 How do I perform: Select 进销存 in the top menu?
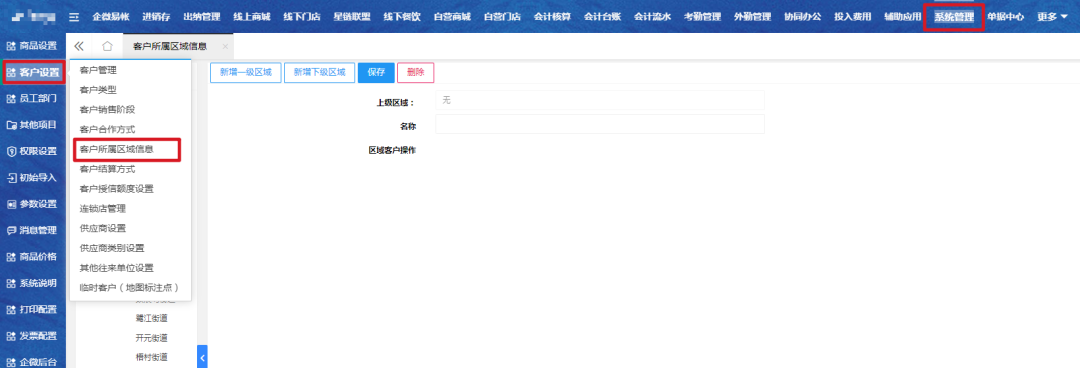tap(156, 17)
